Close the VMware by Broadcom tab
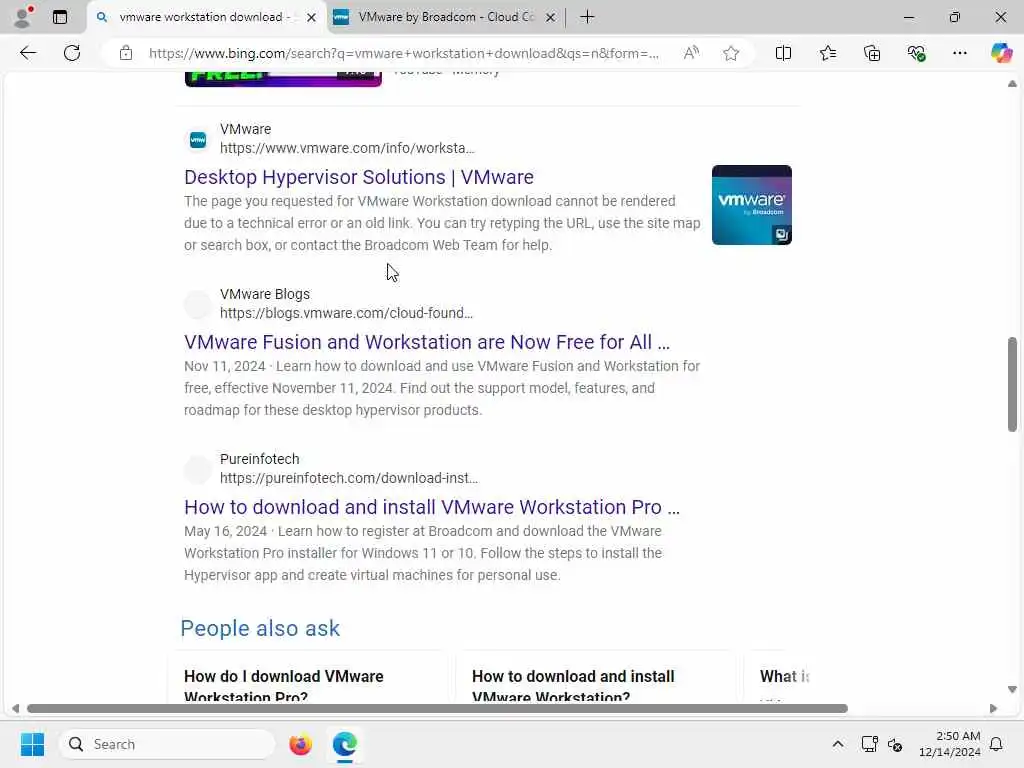 [x=551, y=18]
